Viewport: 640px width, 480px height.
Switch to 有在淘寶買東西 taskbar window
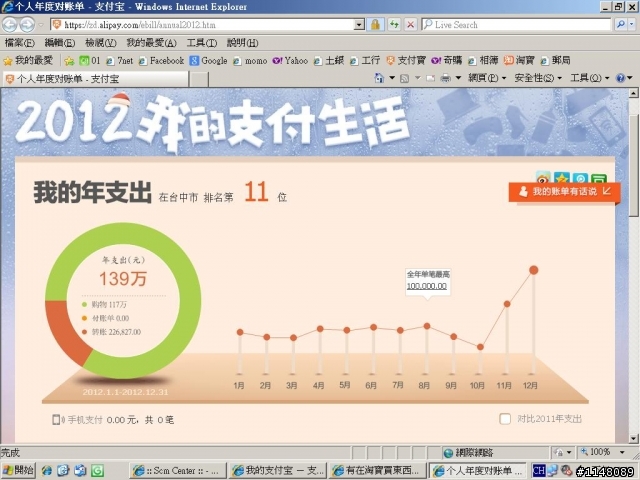tap(378, 471)
